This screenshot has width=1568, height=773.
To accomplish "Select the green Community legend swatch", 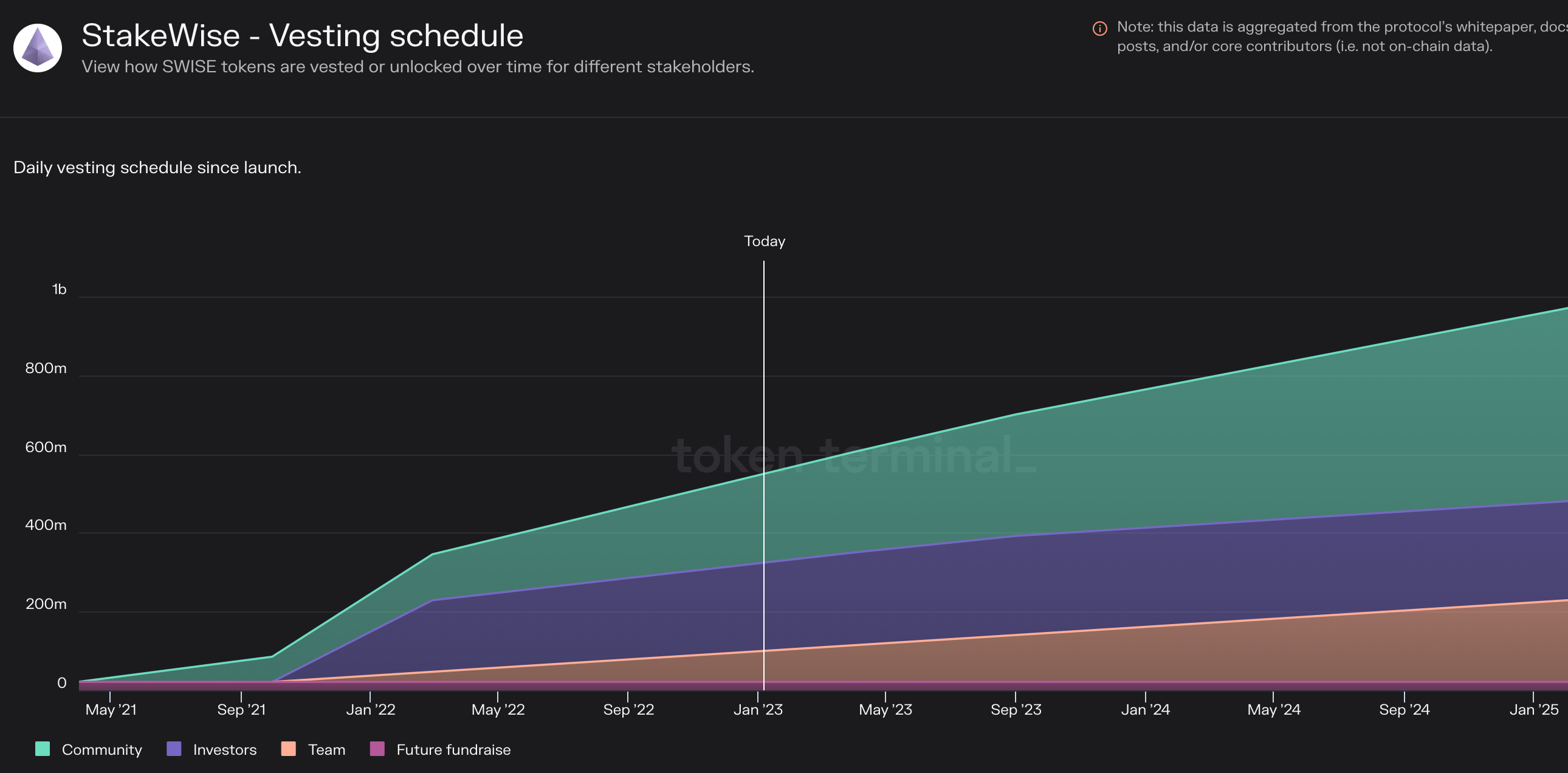I will 41,749.
